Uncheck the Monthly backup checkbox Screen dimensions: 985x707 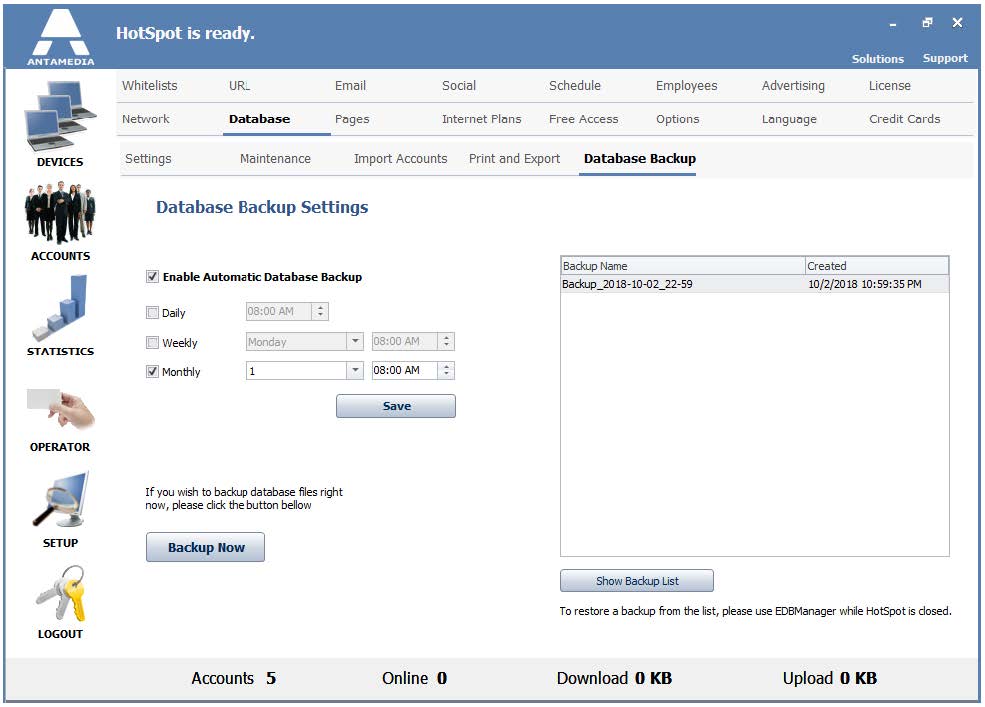click(152, 371)
